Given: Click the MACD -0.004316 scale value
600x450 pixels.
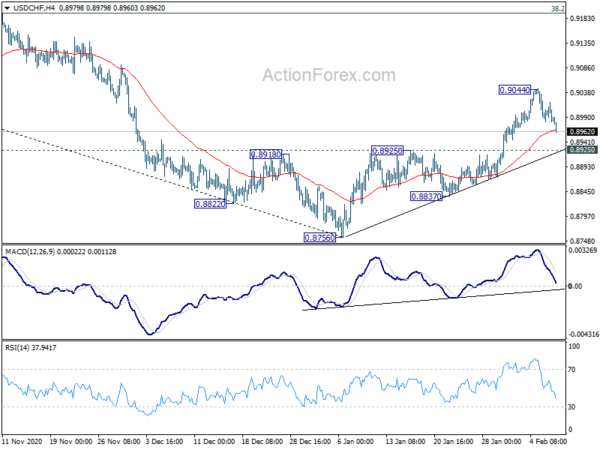Looking at the screenshot, I should 584,334.
